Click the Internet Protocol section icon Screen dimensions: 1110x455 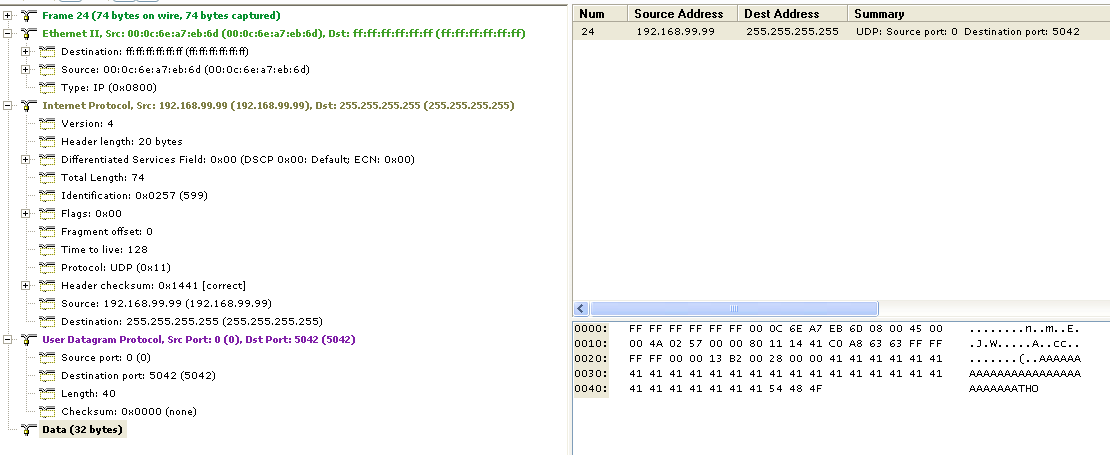29,105
